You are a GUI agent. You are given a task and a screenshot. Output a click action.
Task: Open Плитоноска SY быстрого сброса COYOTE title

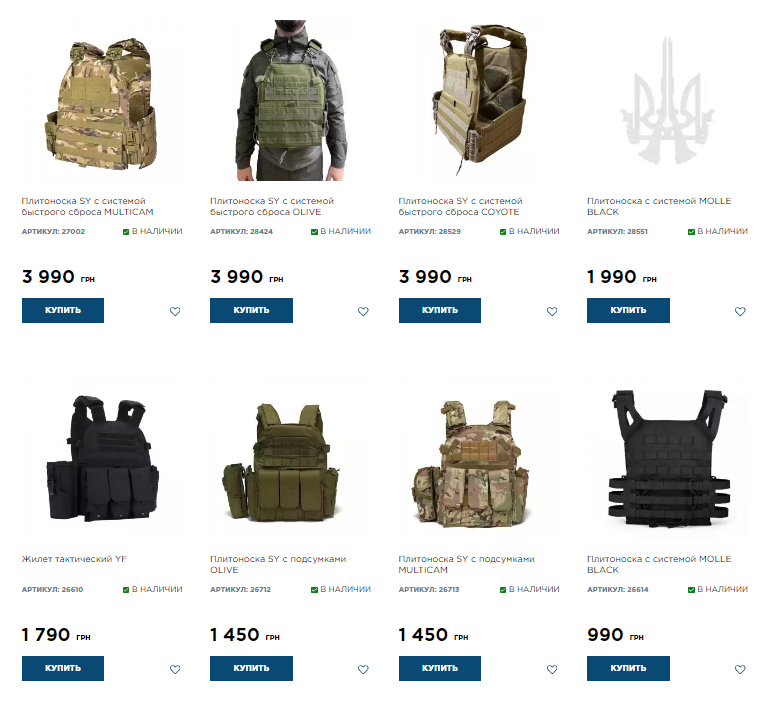[460, 206]
